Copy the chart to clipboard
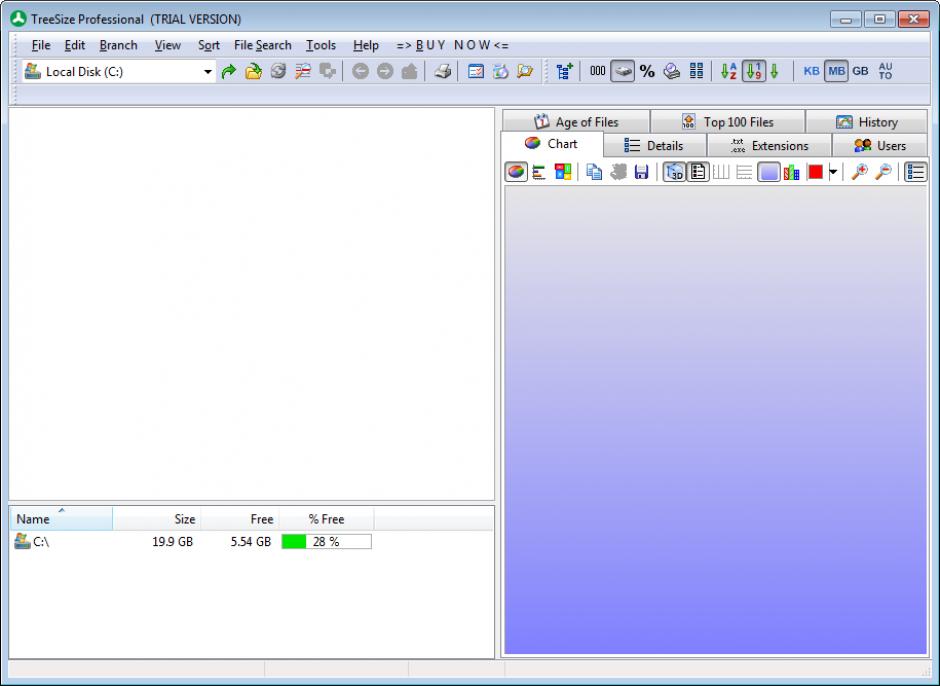The height and width of the screenshot is (686, 940). coord(594,172)
